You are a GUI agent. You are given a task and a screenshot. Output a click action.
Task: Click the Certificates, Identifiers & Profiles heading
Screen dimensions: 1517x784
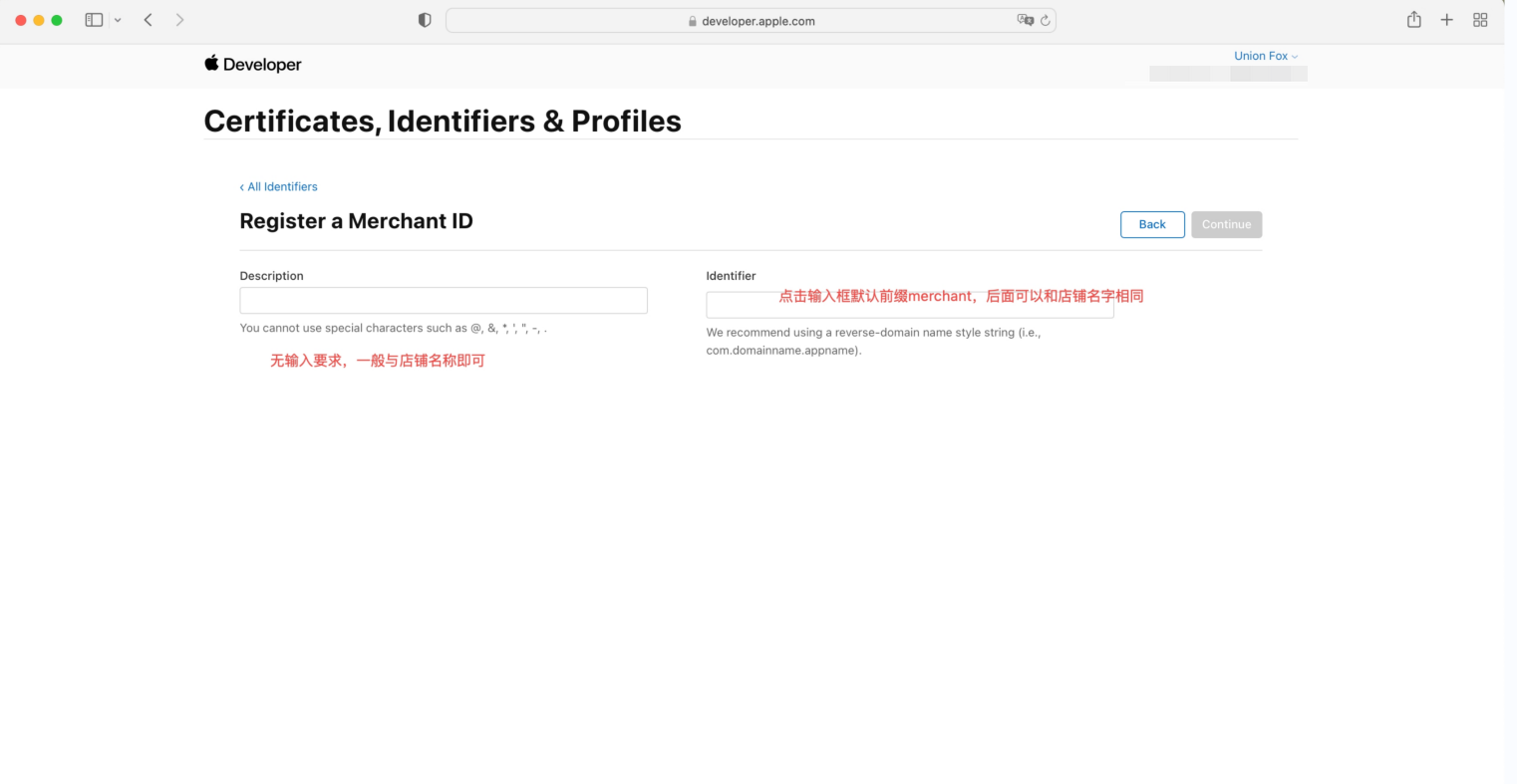tap(443, 121)
